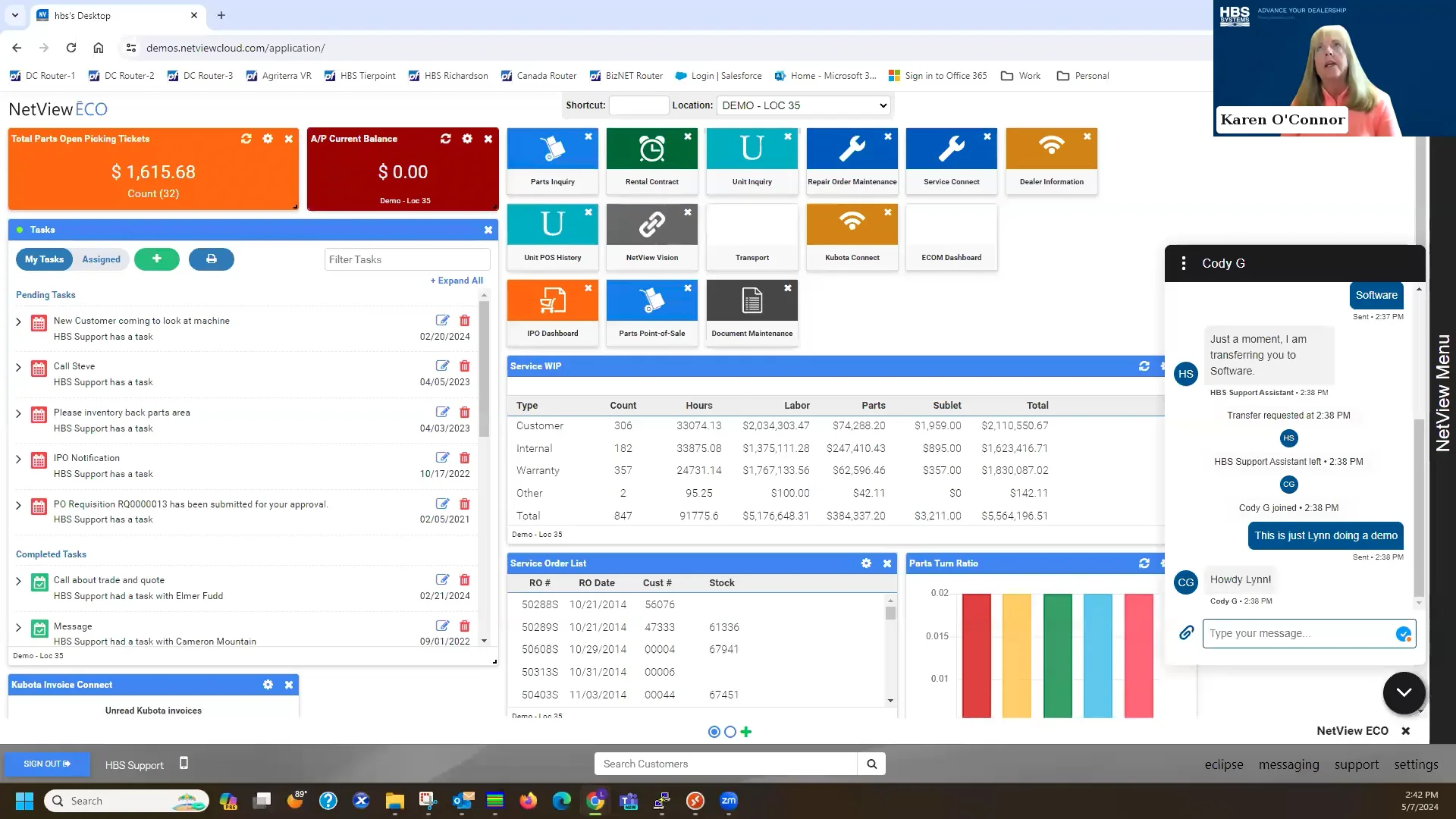Add a new task with plus button
This screenshot has width=1456, height=819.
tap(156, 259)
